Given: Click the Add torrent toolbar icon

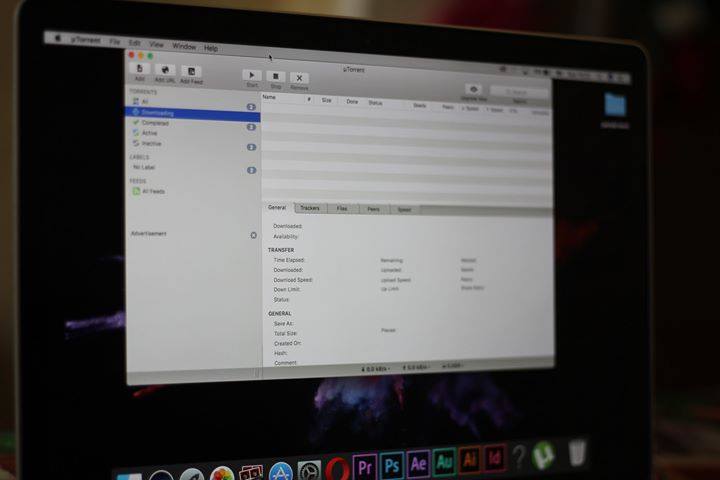Looking at the screenshot, I should point(140,69).
